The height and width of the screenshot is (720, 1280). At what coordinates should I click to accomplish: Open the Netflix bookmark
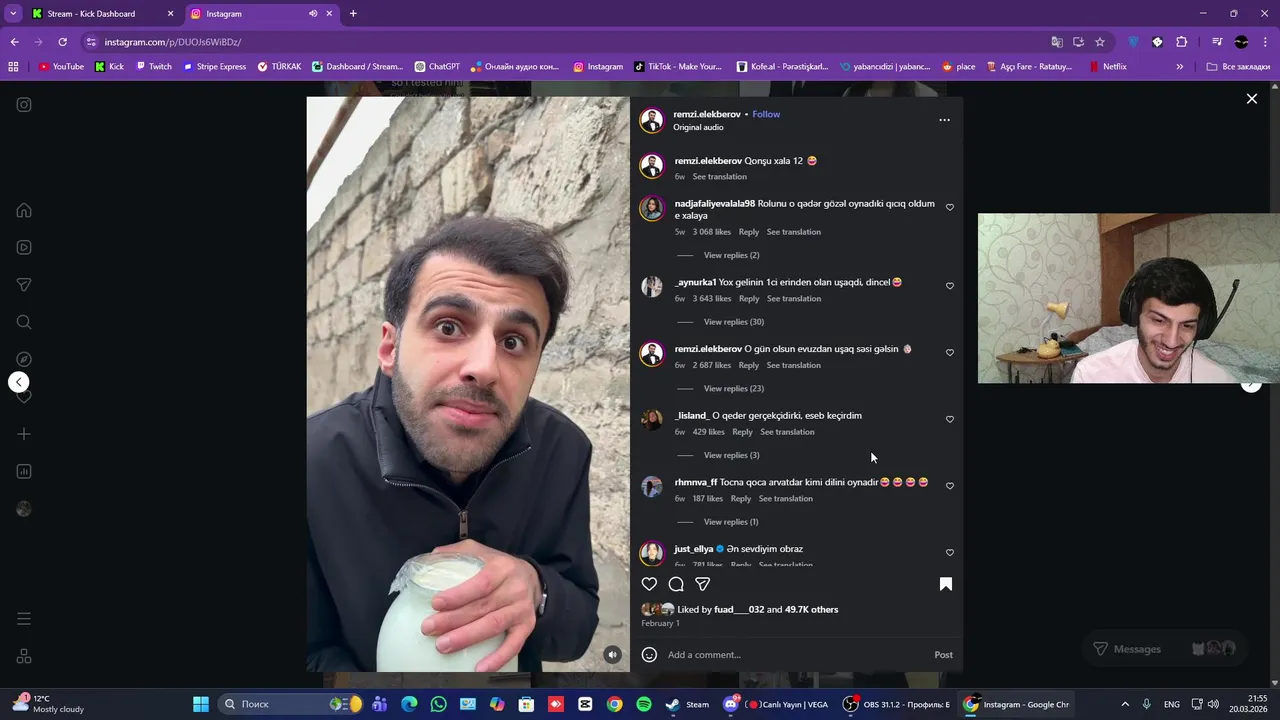click(1108, 67)
